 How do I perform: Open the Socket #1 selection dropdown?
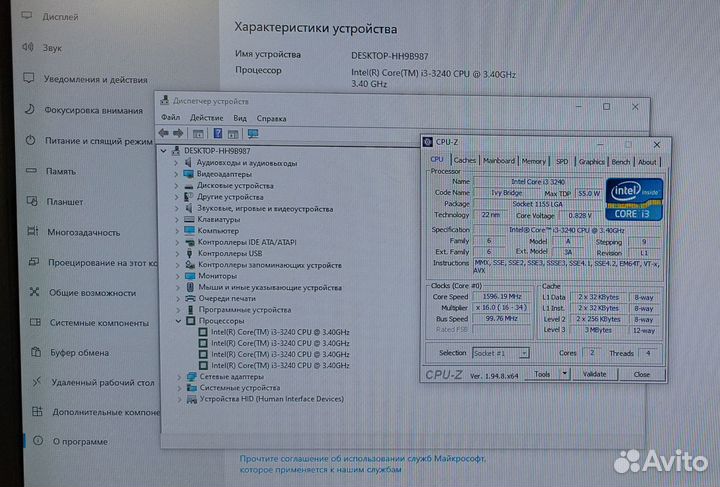524,353
